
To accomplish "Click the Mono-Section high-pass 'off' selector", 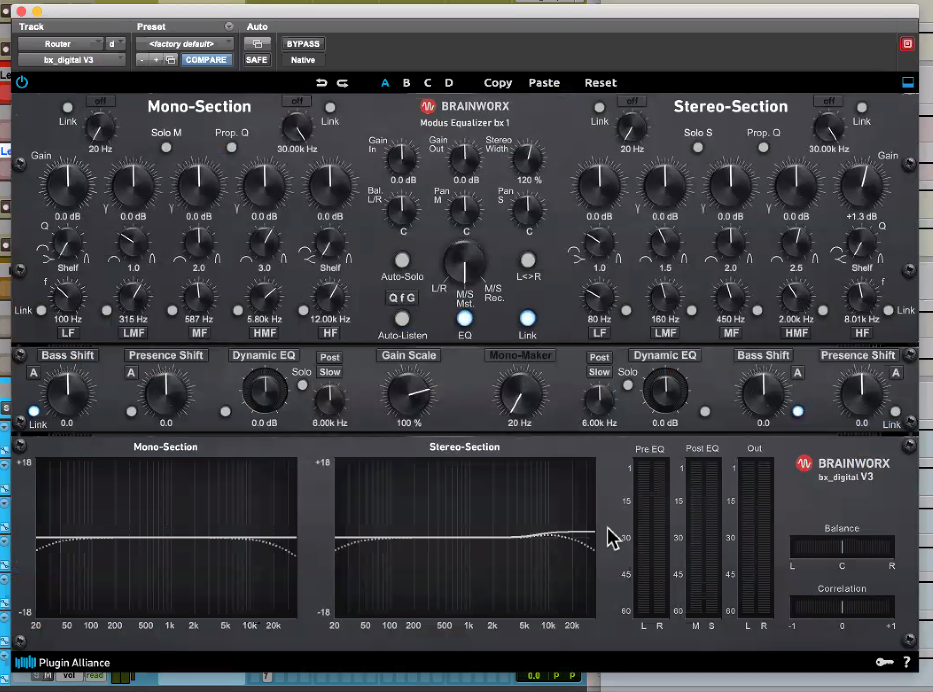I will point(100,101).
